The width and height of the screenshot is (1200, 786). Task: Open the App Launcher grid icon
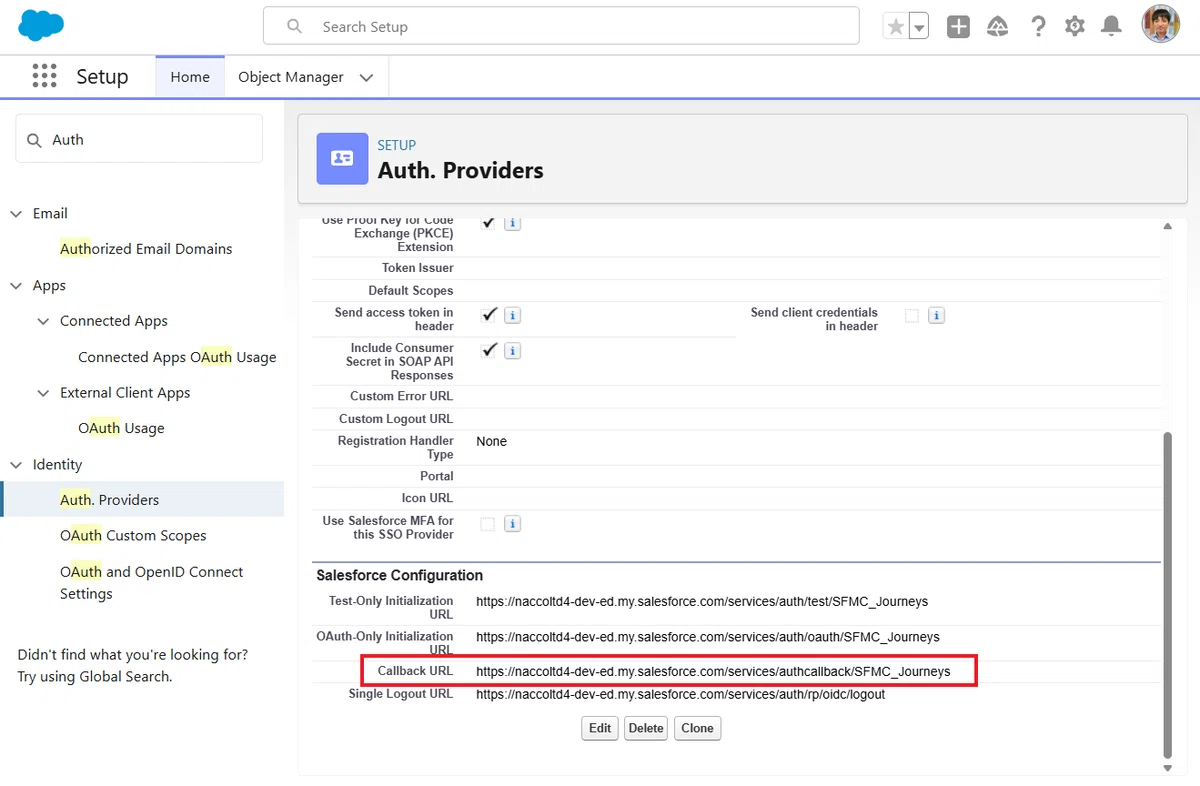point(44,77)
